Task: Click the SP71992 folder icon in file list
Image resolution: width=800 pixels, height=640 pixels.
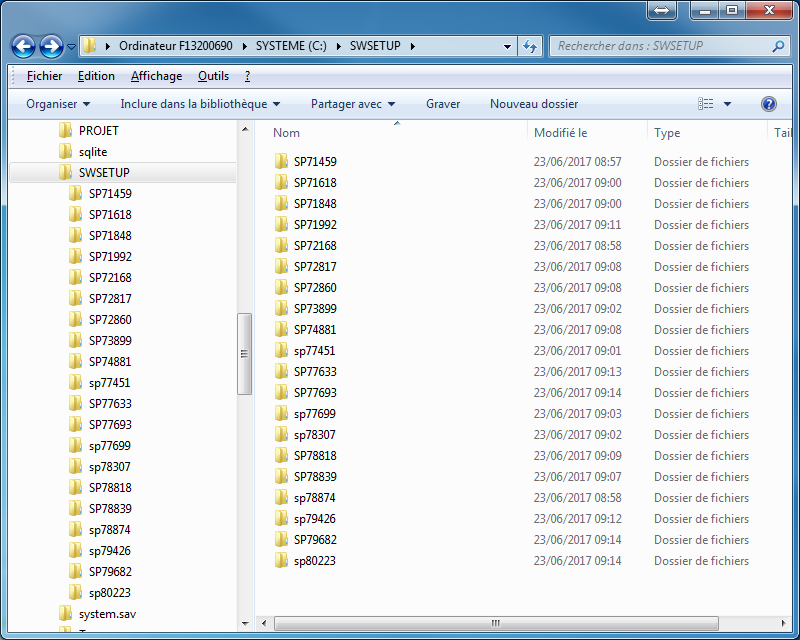Action: coord(281,224)
